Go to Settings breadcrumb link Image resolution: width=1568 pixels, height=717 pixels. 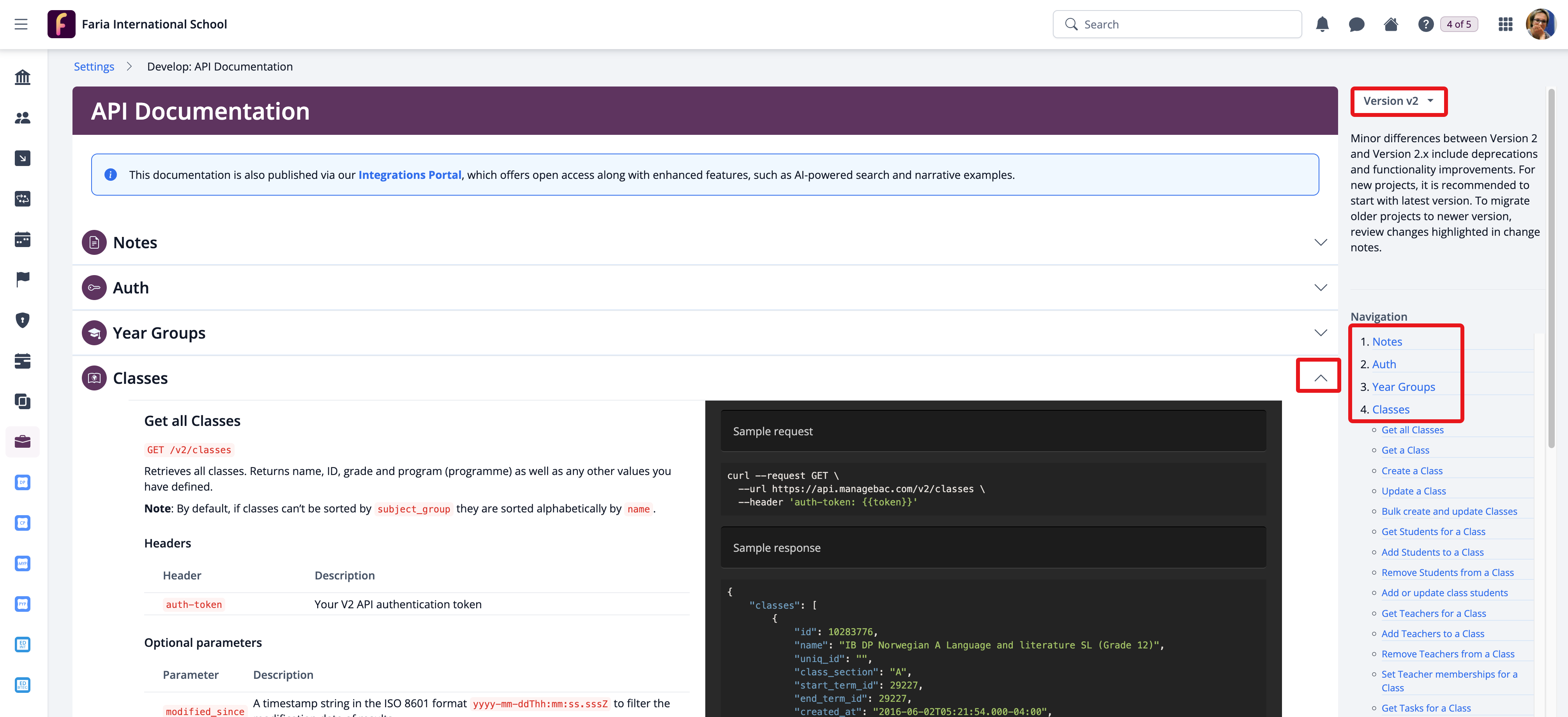[x=94, y=66]
